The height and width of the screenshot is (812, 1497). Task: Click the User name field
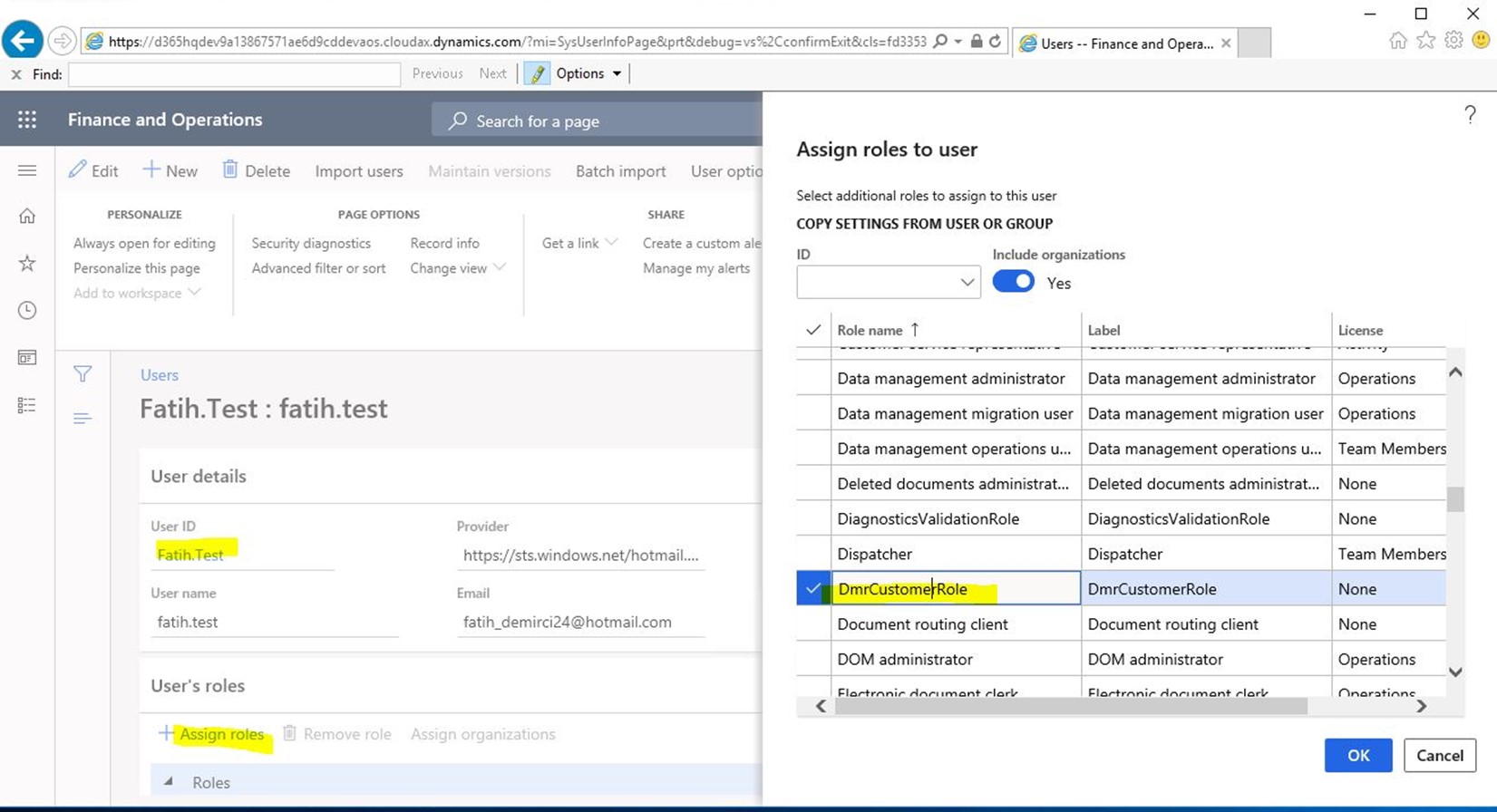click(x=274, y=622)
